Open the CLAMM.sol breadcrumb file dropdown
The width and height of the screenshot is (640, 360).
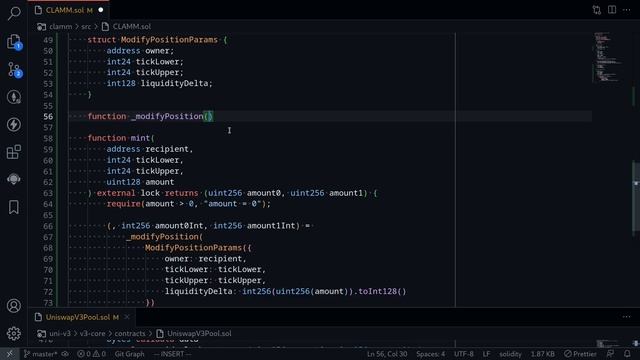[x=131, y=27]
